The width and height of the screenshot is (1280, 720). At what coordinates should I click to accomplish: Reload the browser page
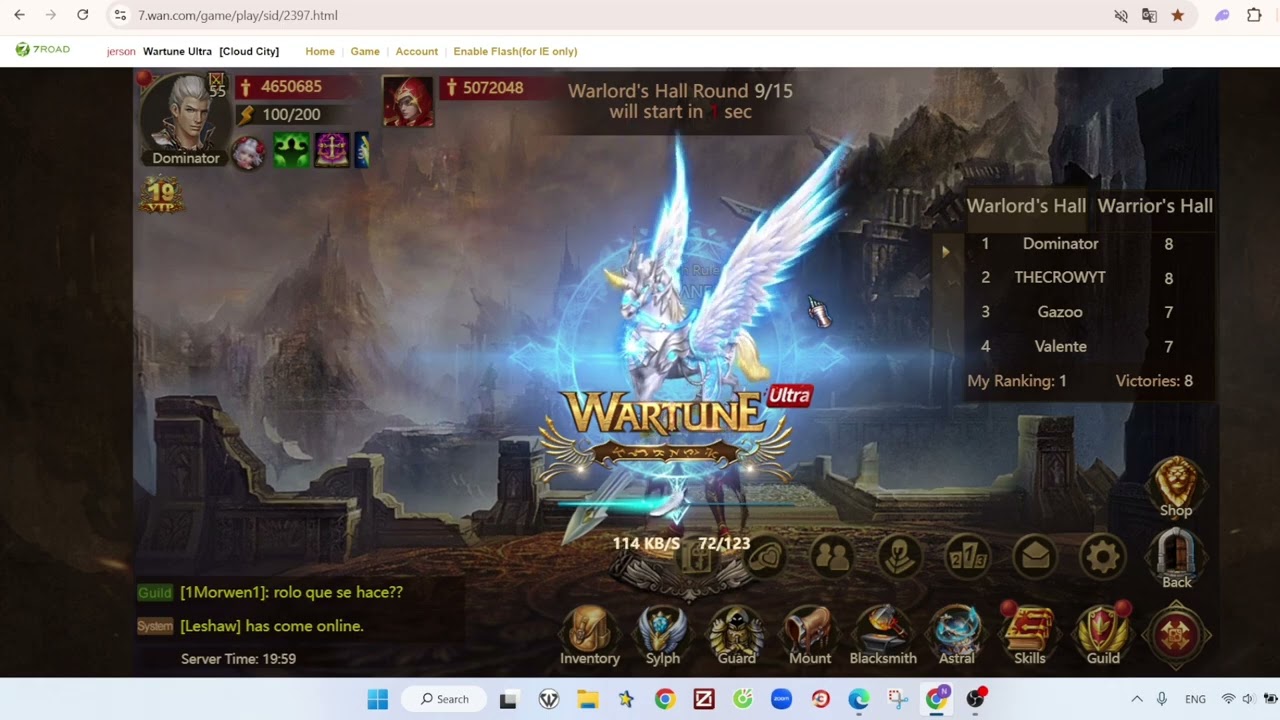pos(83,15)
